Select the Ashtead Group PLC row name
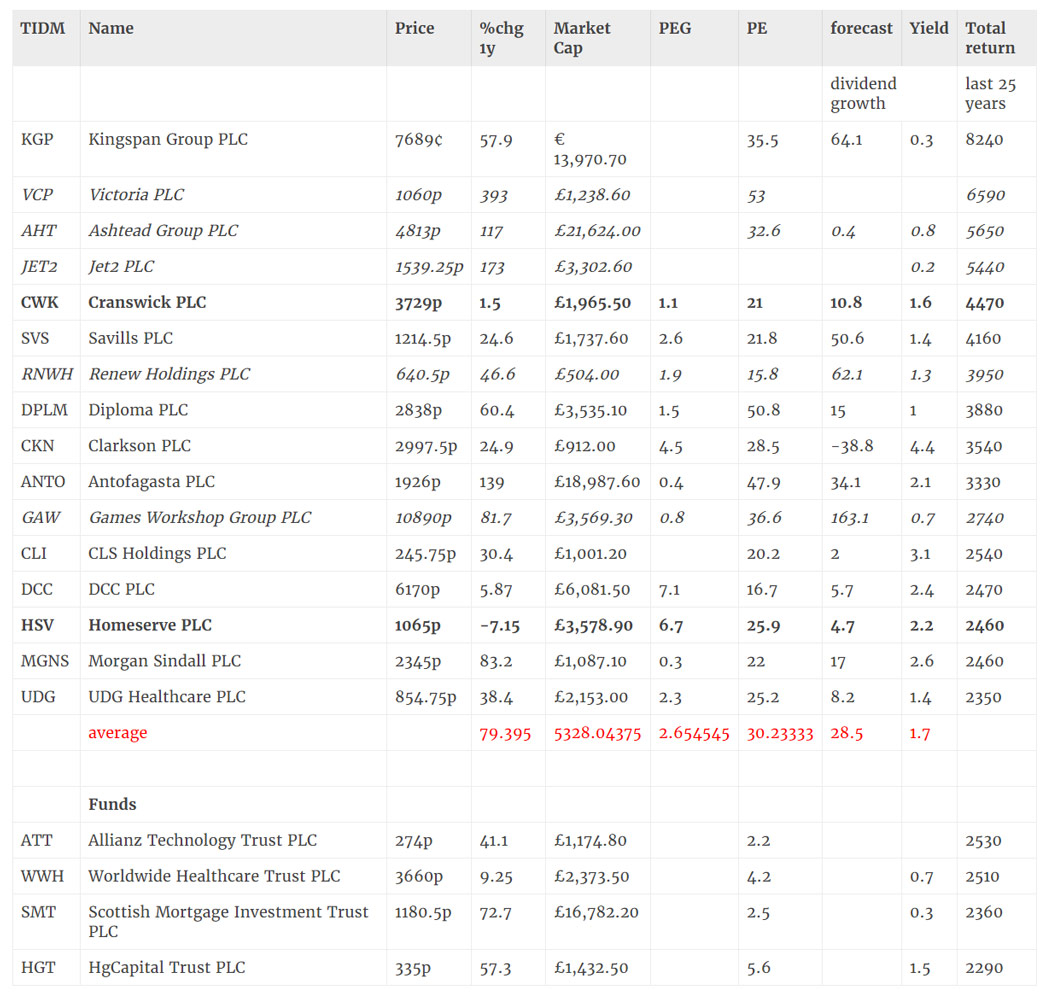The width and height of the screenshot is (1040, 993). point(163,231)
